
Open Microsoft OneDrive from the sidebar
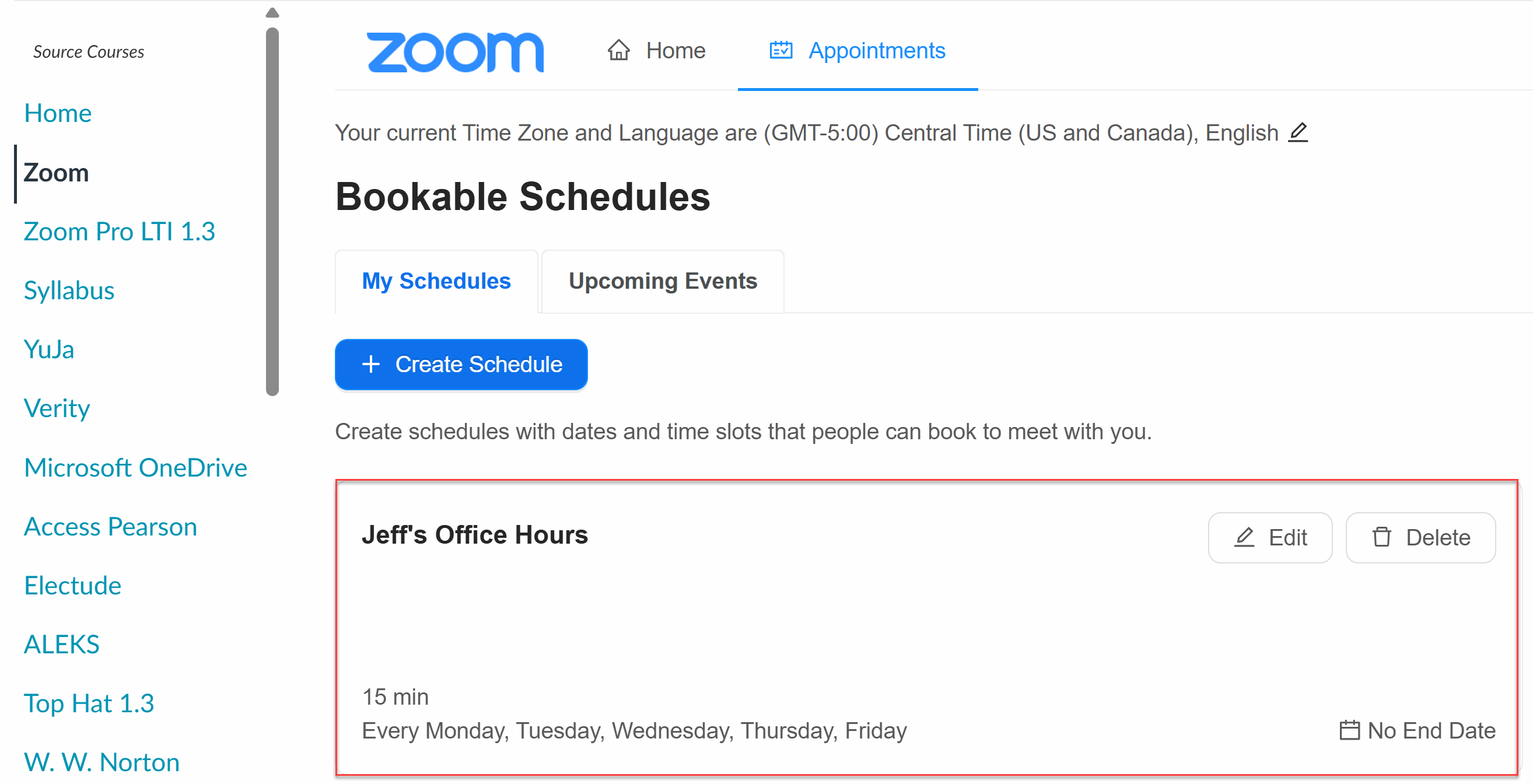pos(136,467)
